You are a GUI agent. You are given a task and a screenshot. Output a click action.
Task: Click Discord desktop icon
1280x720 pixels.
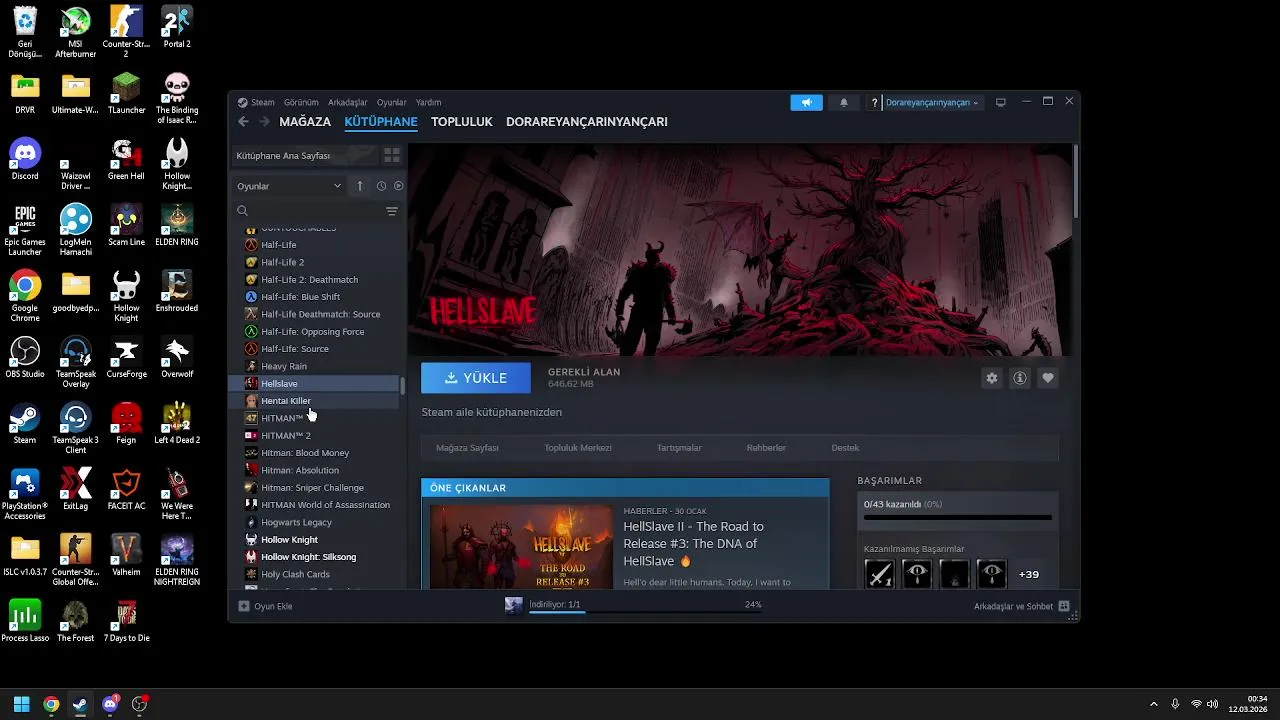point(25,160)
